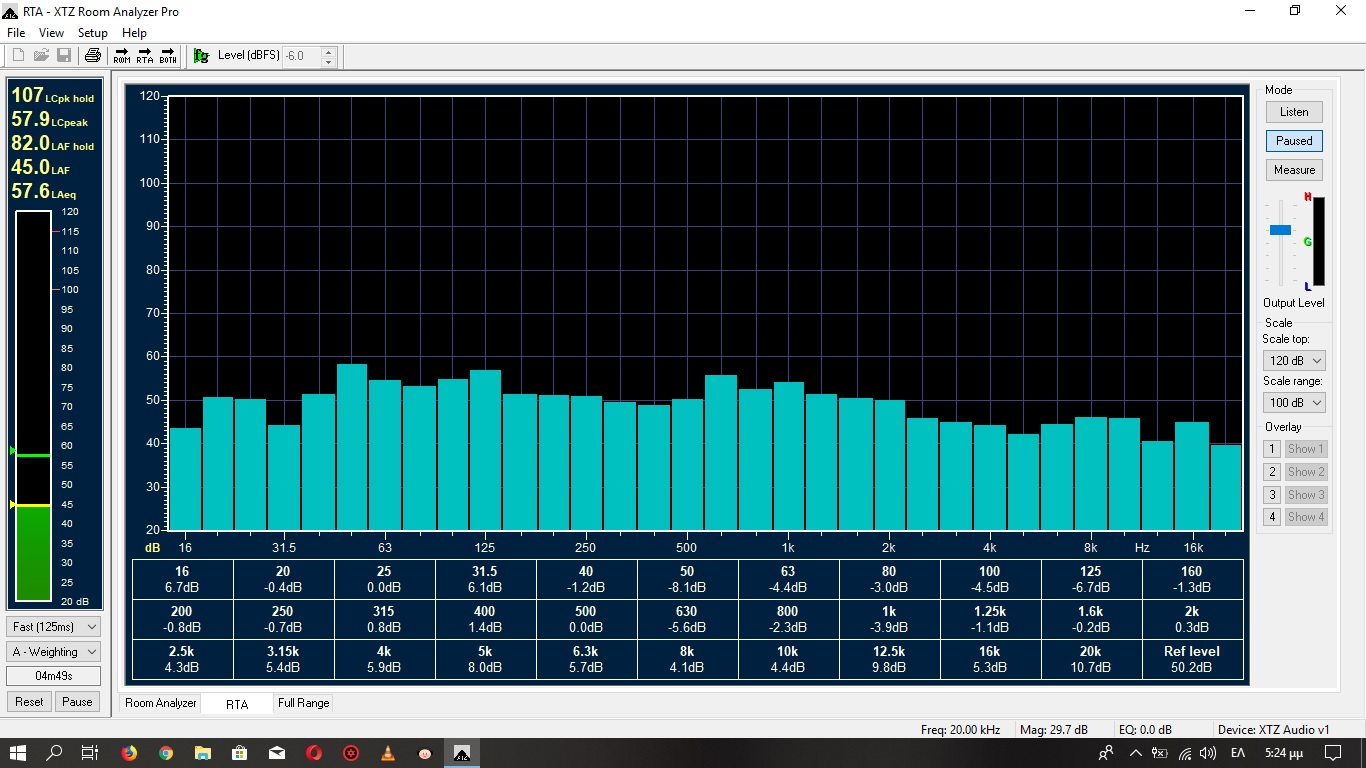Click the ROOM arrow toolbar icon
This screenshot has height=768, width=1366.
click(x=122, y=56)
